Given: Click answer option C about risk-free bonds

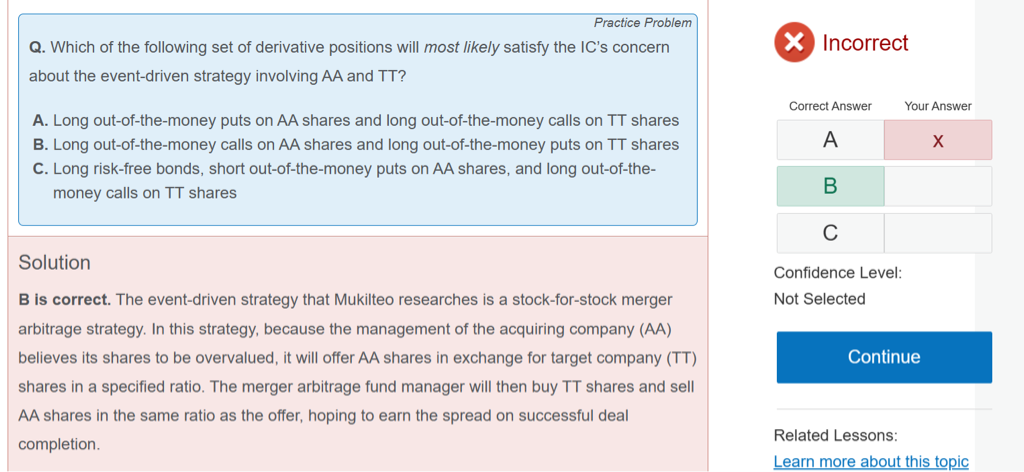Looking at the screenshot, I should (x=344, y=169).
